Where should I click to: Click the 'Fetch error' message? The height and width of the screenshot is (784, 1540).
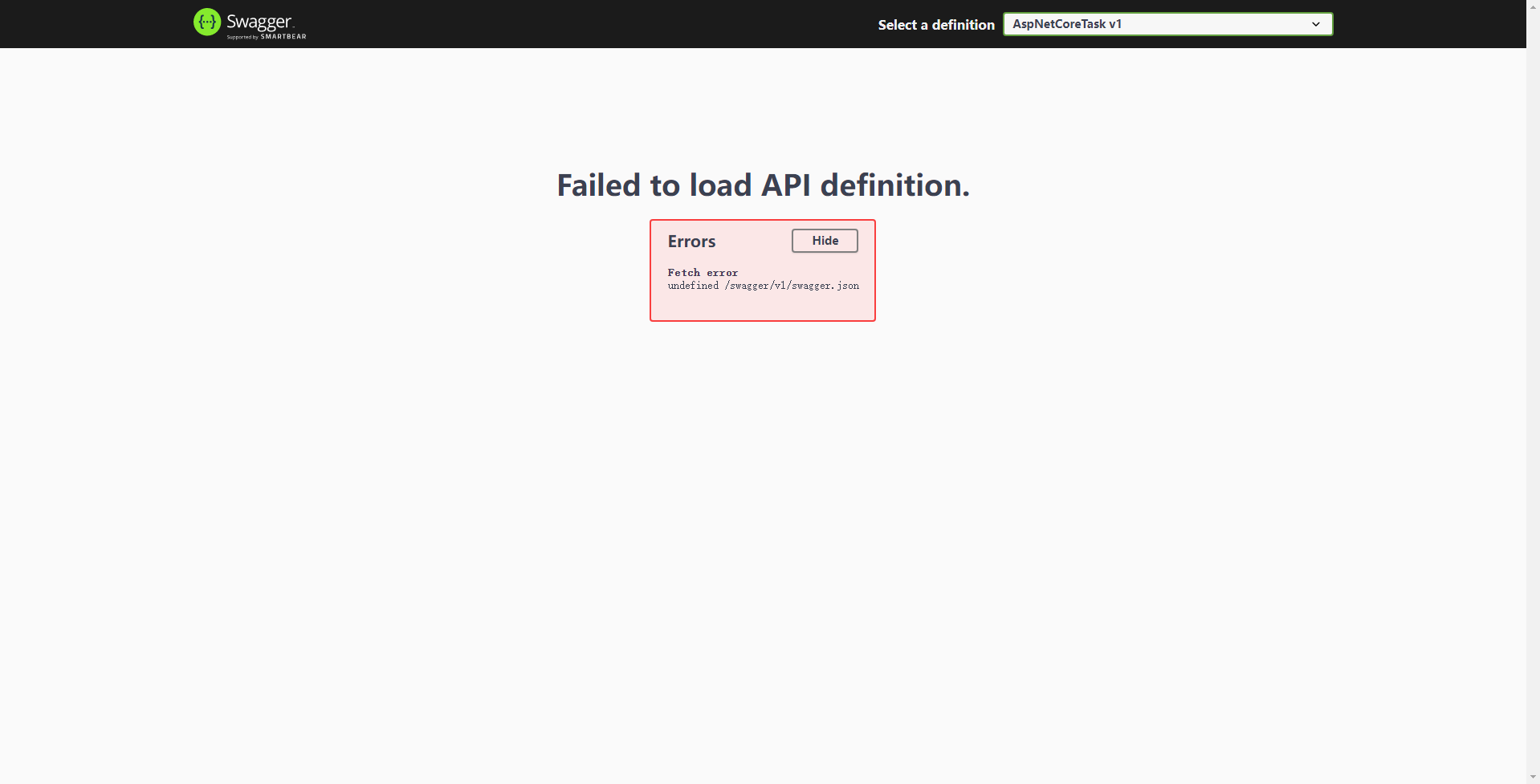click(703, 273)
